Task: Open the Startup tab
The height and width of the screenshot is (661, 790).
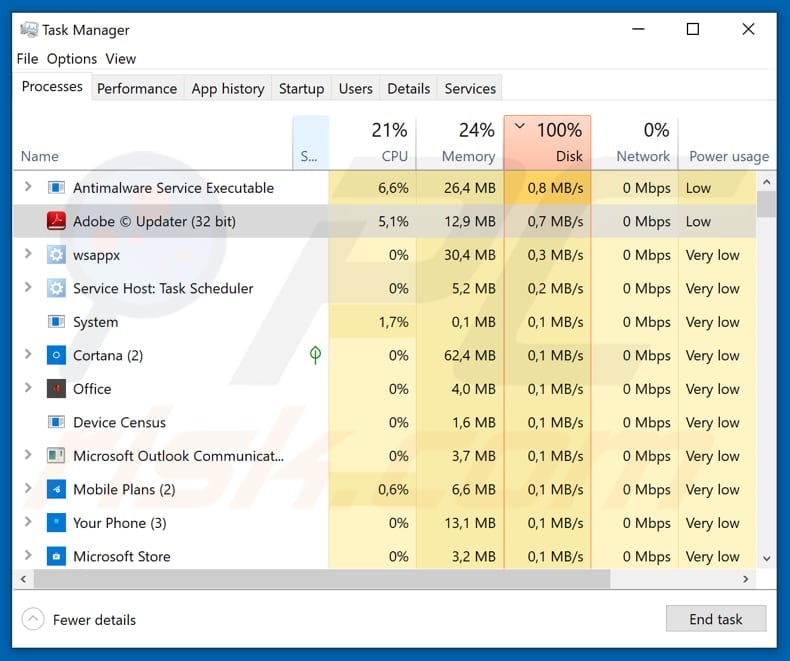Action: [301, 89]
